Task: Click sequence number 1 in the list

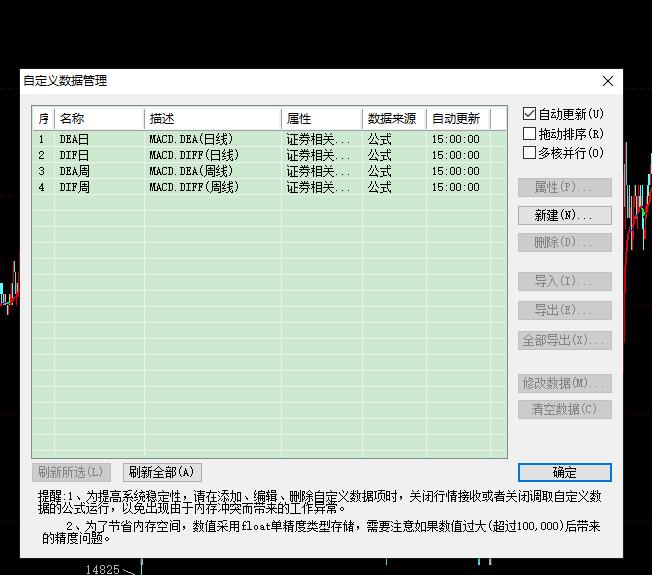Action: click(x=41, y=139)
